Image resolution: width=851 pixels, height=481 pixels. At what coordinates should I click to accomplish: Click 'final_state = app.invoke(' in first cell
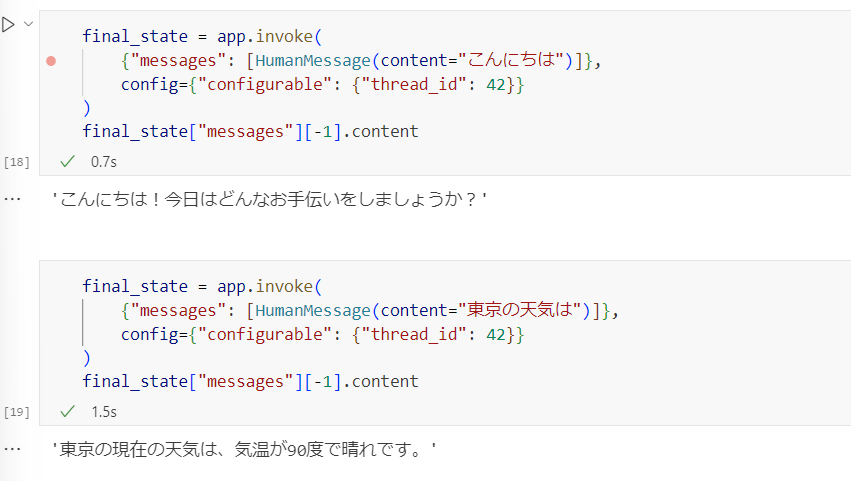point(202,36)
